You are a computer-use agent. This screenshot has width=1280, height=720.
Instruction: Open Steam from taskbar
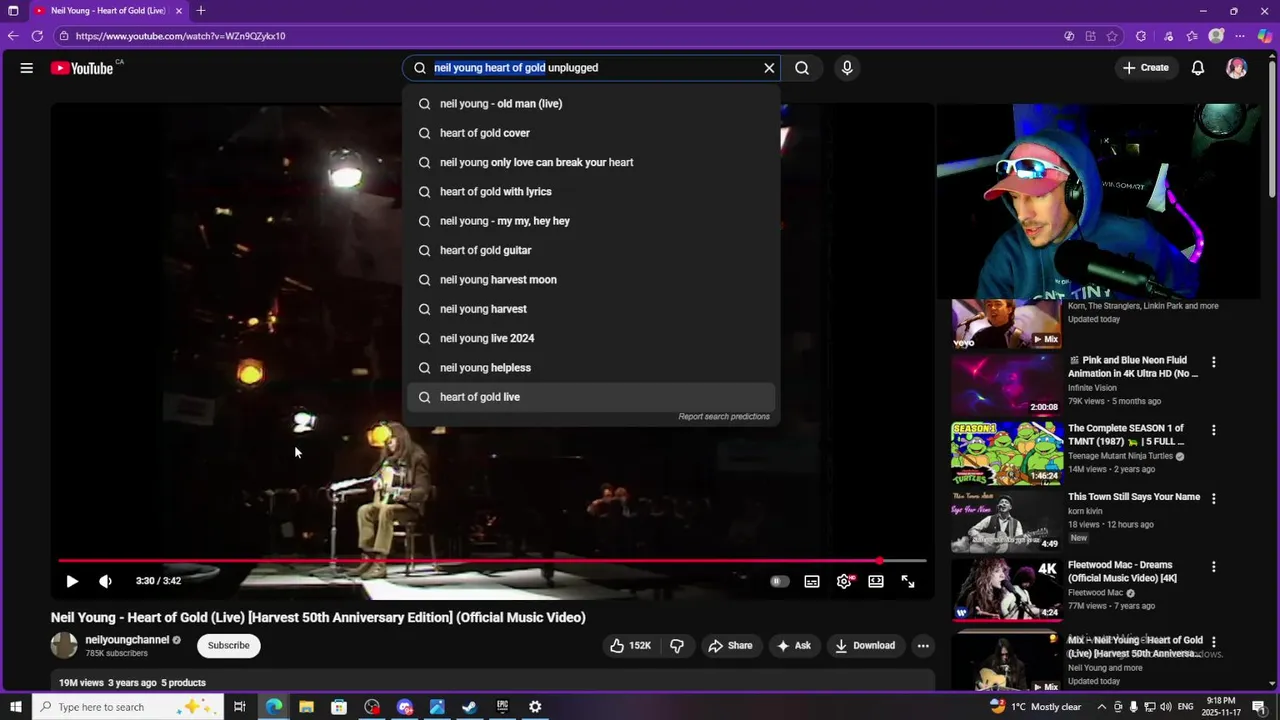tap(469, 707)
